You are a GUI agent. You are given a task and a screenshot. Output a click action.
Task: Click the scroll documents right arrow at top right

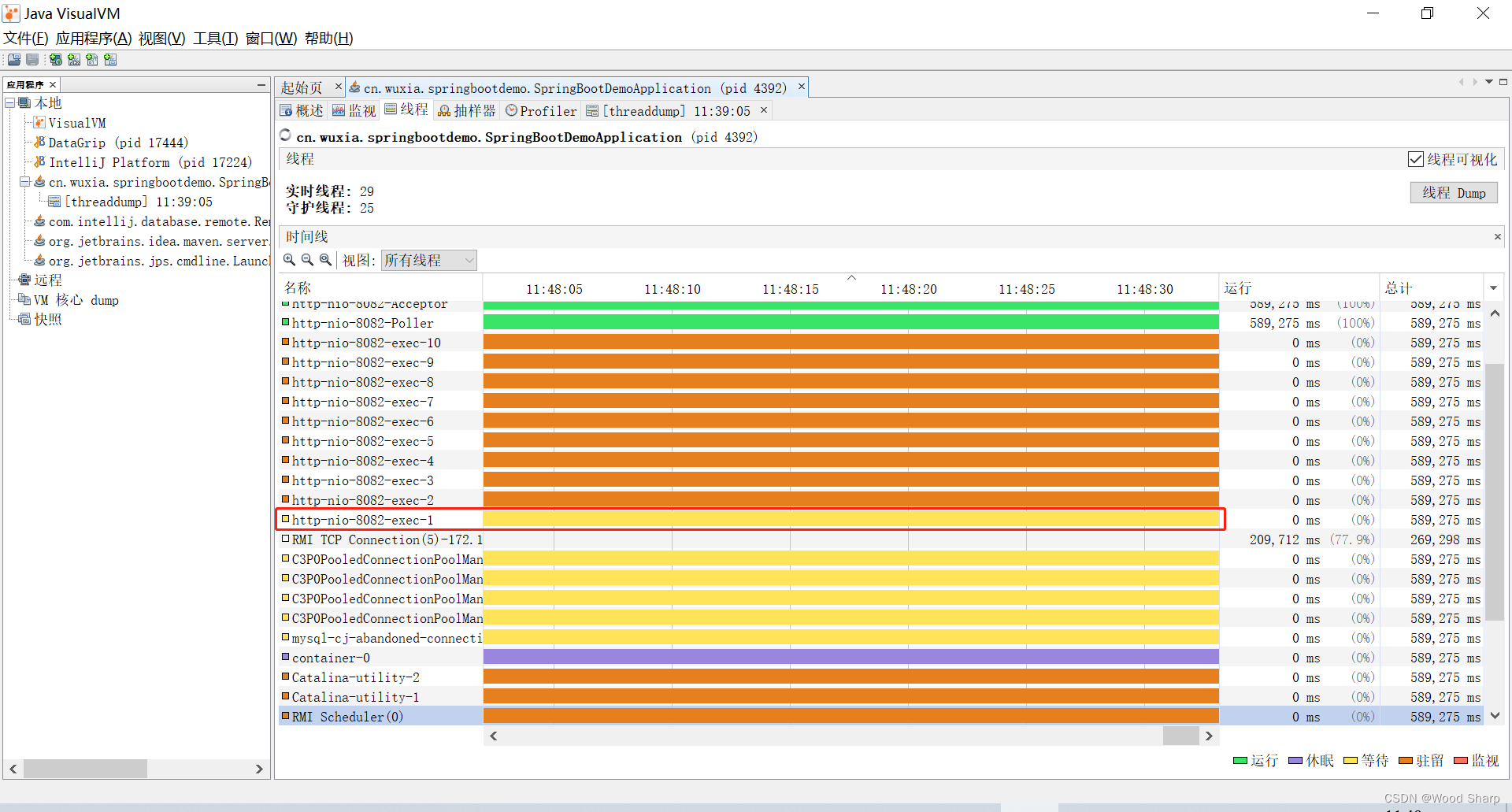click(x=1475, y=82)
